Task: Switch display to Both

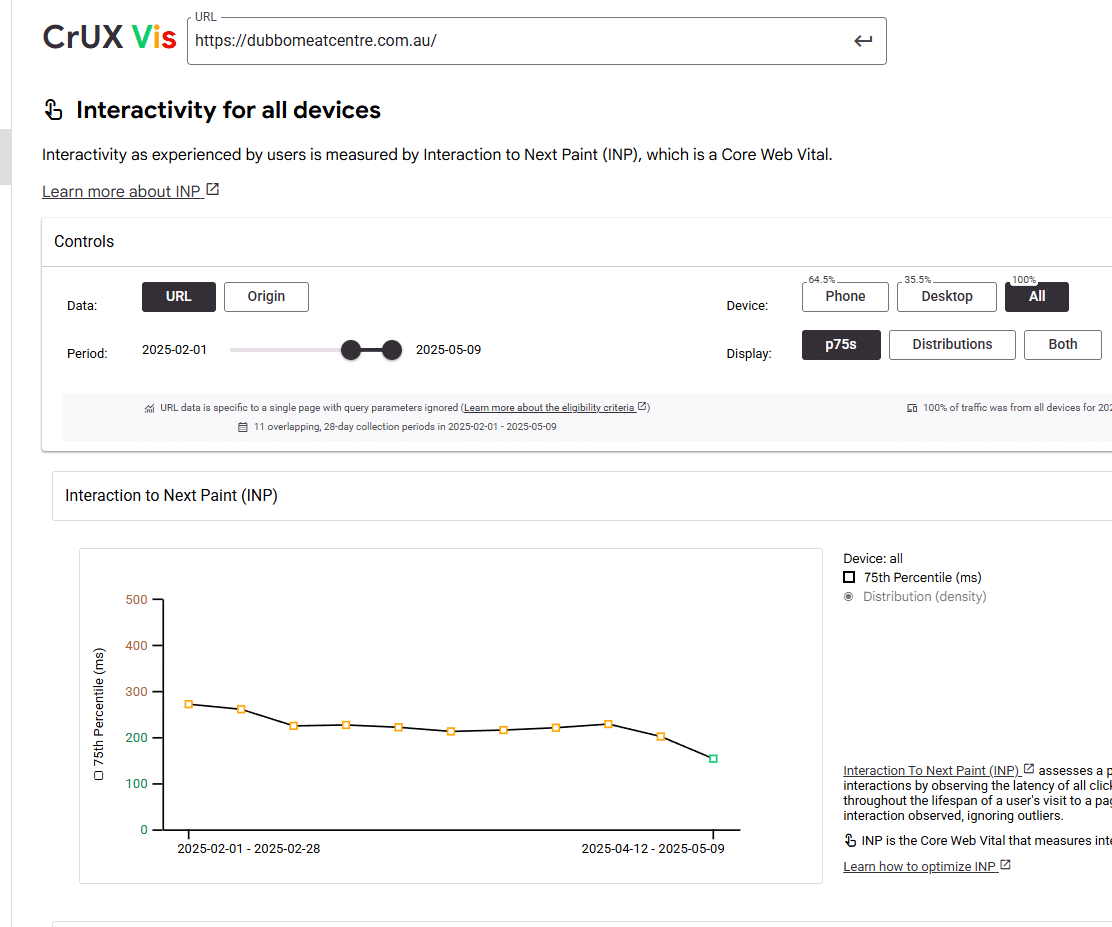Action: [1062, 345]
